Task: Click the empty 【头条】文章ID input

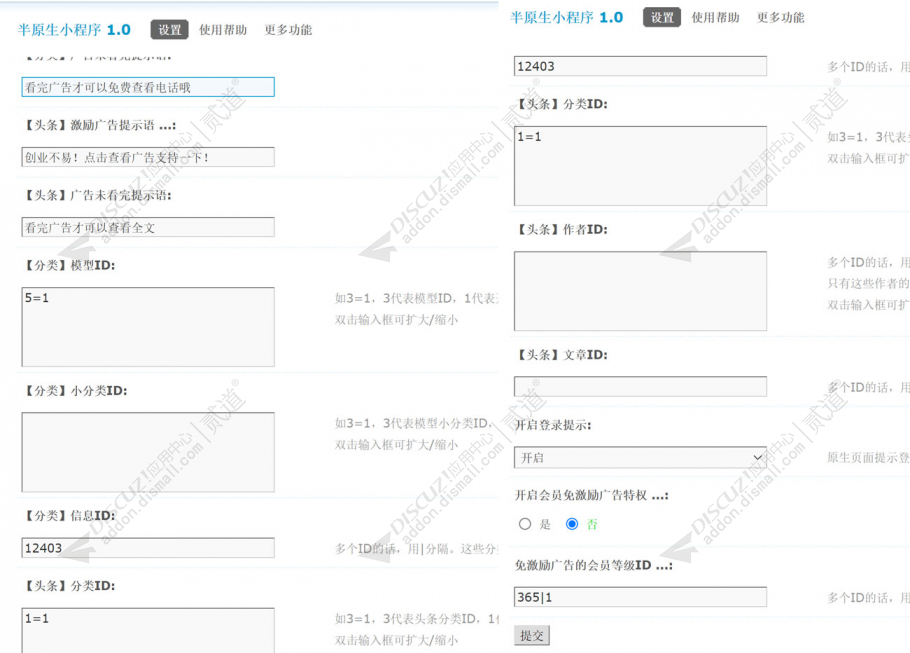Action: pyautogui.click(x=640, y=387)
